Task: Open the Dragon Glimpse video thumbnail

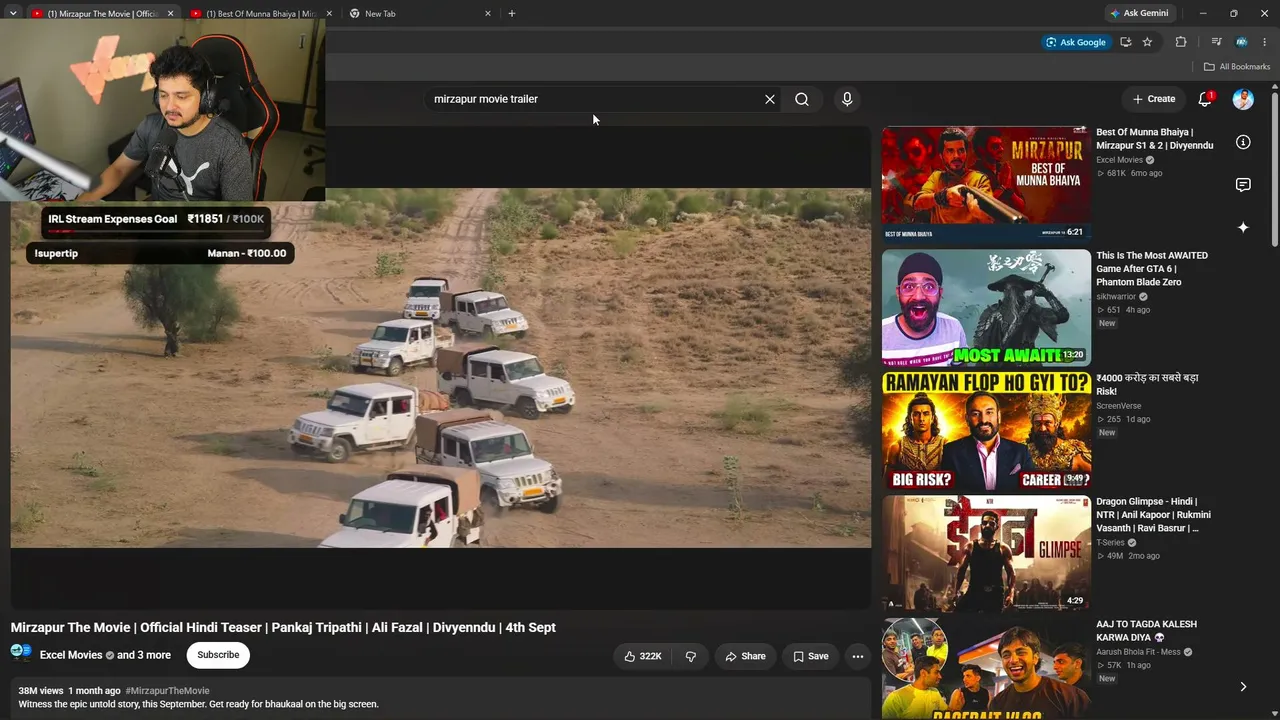Action: [986, 554]
